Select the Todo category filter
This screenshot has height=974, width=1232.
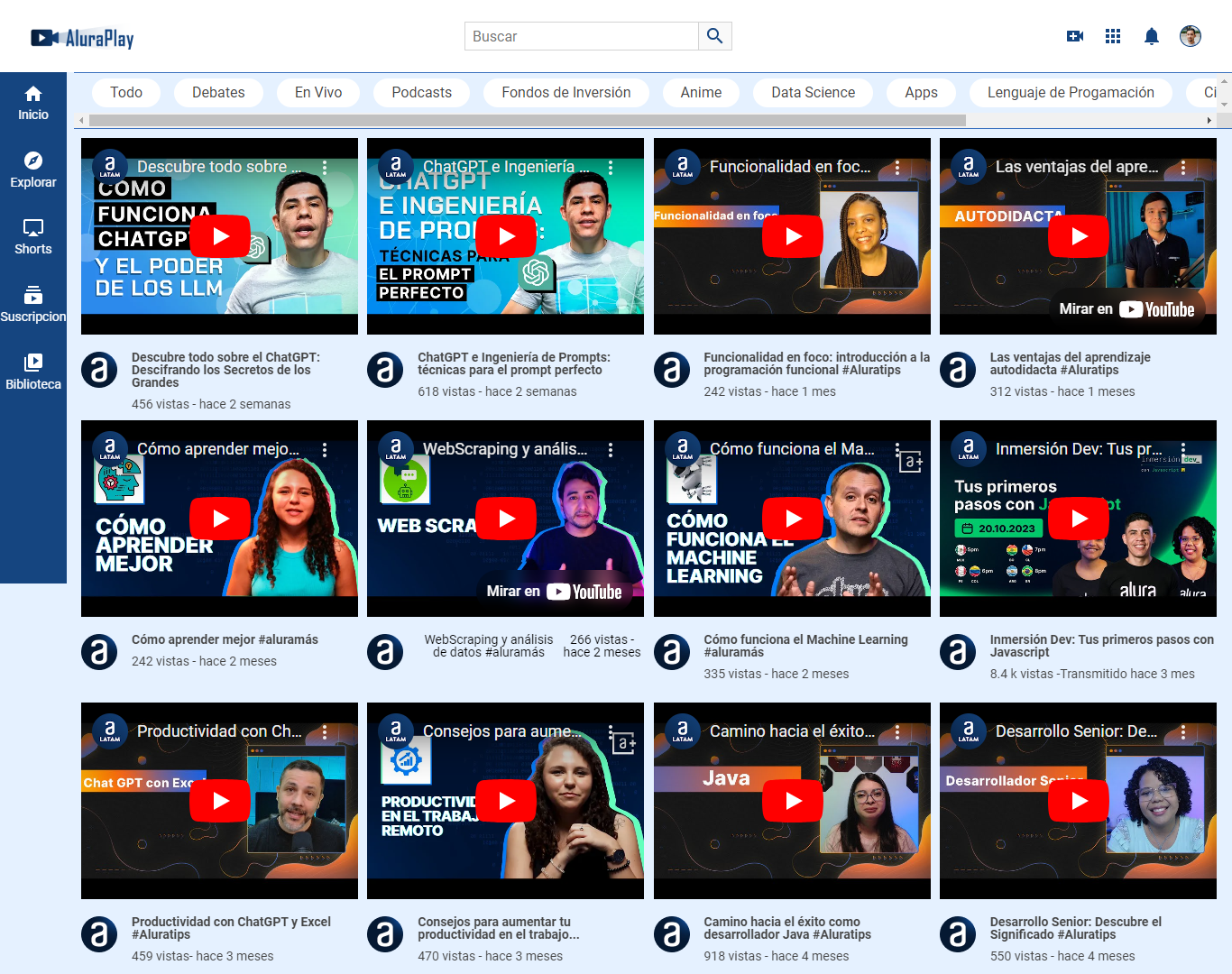(x=126, y=92)
